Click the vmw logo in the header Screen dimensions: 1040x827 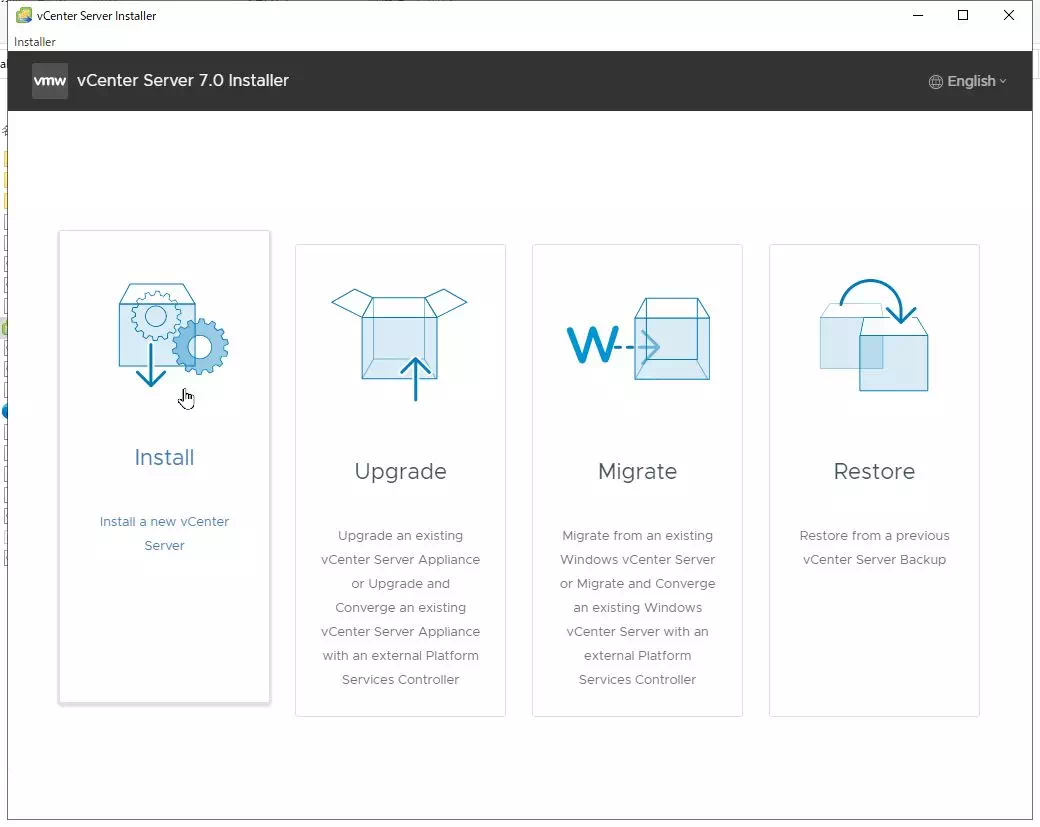50,81
